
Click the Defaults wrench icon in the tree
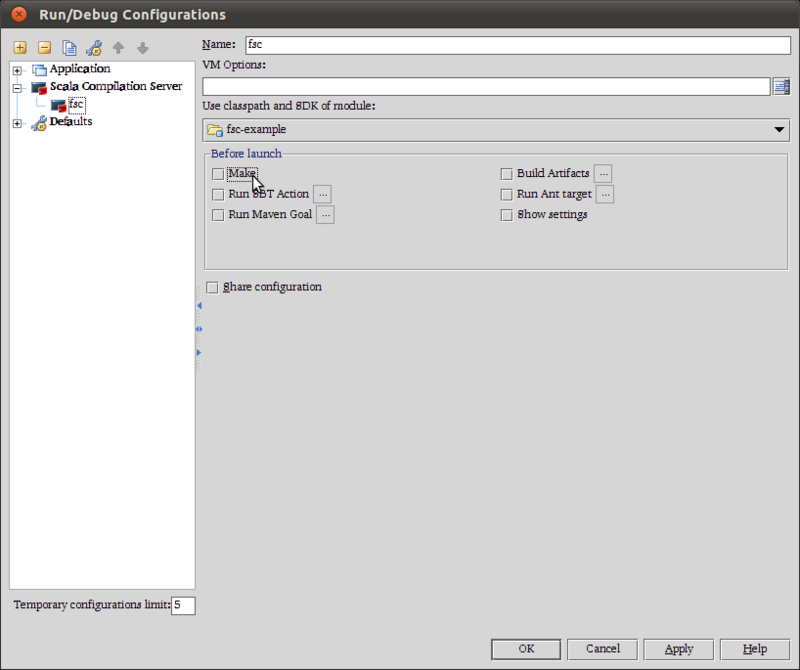coord(39,122)
